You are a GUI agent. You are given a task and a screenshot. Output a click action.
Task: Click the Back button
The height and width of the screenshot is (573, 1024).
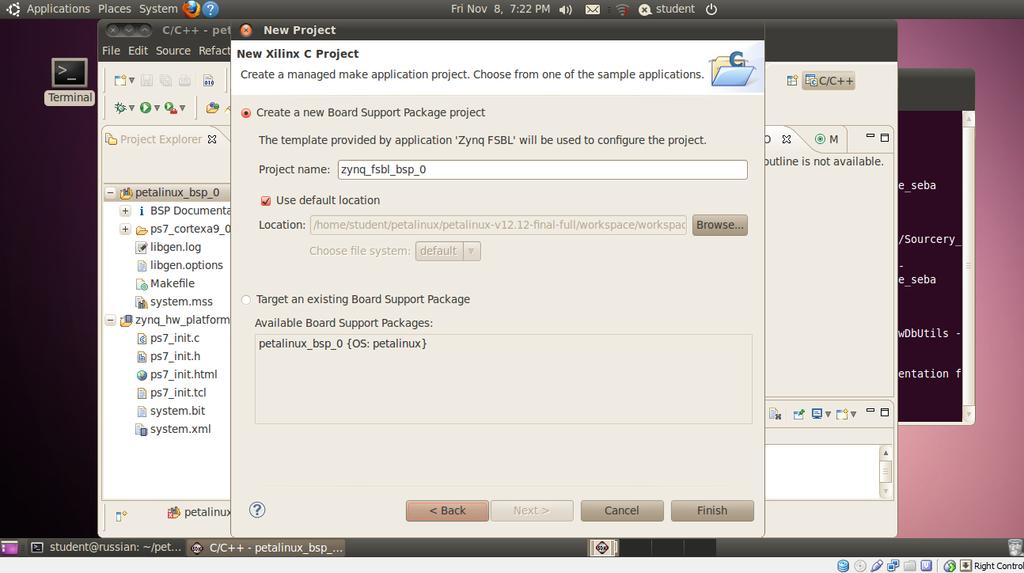point(447,511)
